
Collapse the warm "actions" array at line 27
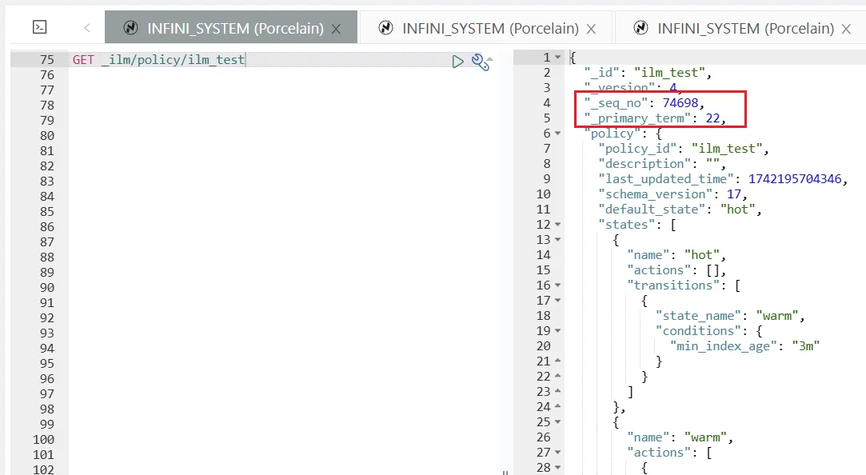[x=558, y=452]
